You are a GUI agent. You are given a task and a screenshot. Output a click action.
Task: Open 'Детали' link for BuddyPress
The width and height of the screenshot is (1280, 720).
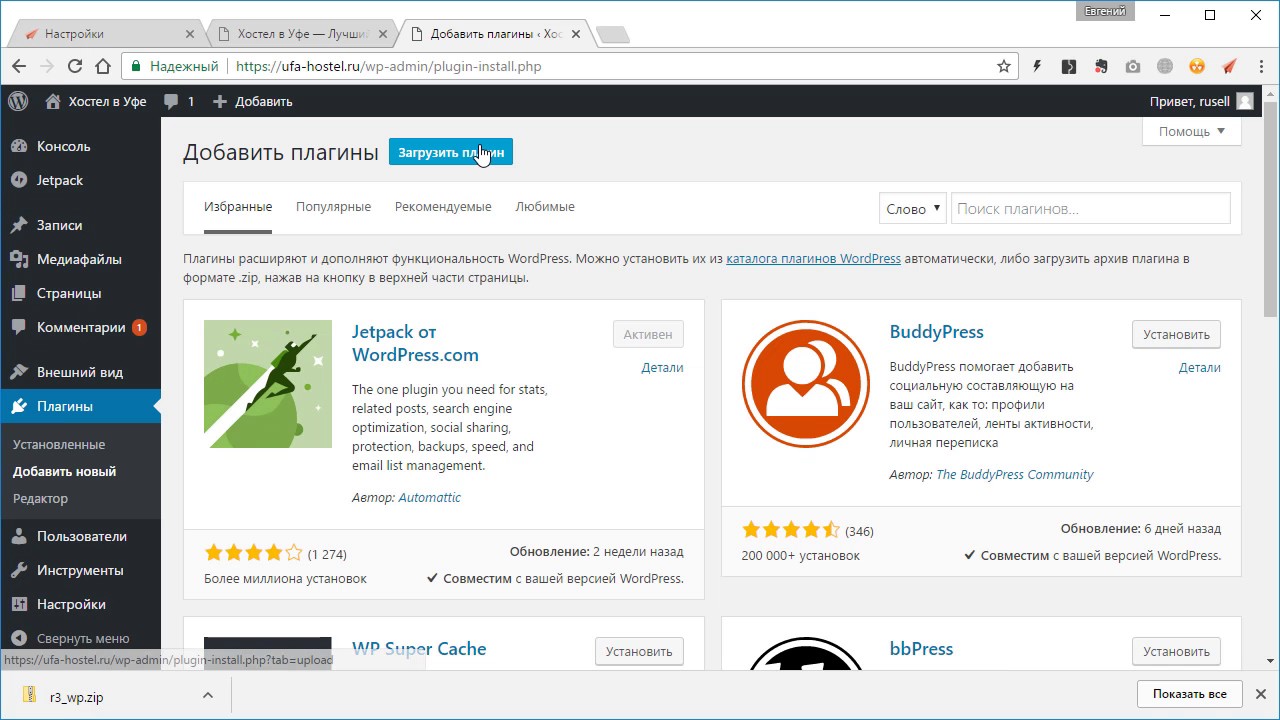pos(1199,367)
